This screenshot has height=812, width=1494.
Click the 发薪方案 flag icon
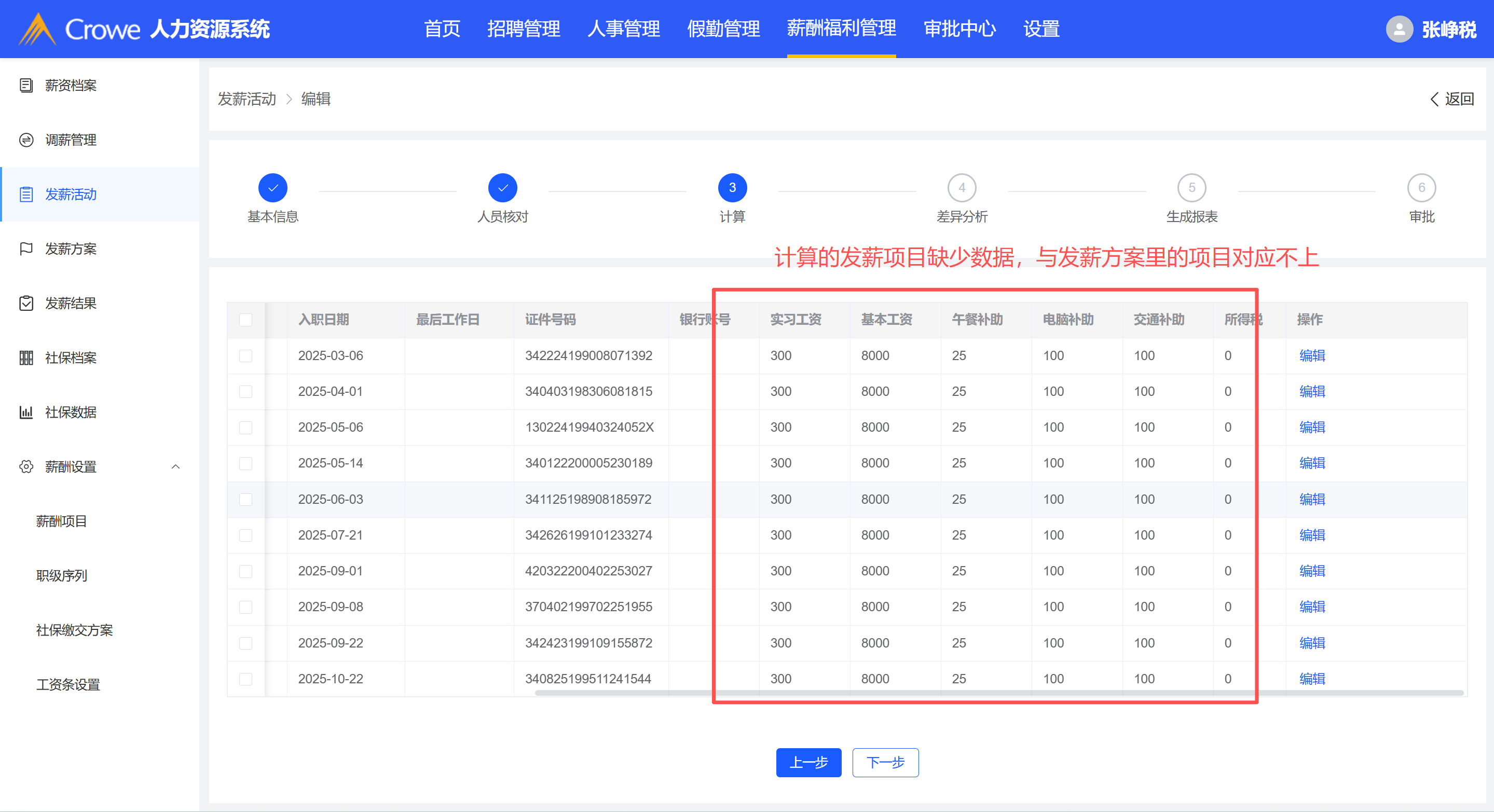pos(26,249)
